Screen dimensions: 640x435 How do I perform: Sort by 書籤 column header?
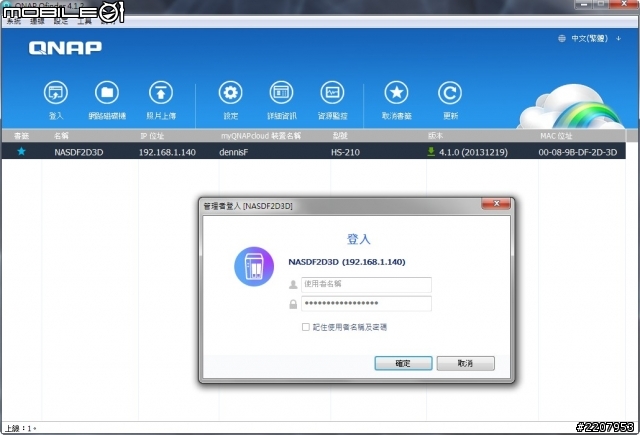[21, 136]
